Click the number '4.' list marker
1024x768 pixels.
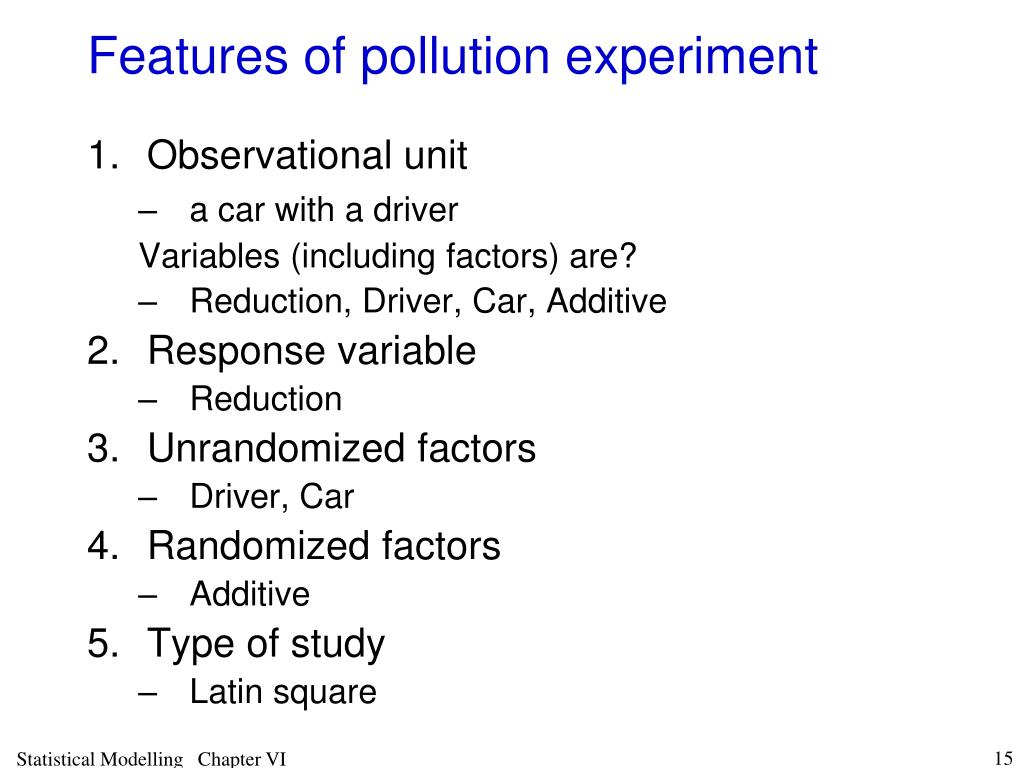(x=103, y=546)
